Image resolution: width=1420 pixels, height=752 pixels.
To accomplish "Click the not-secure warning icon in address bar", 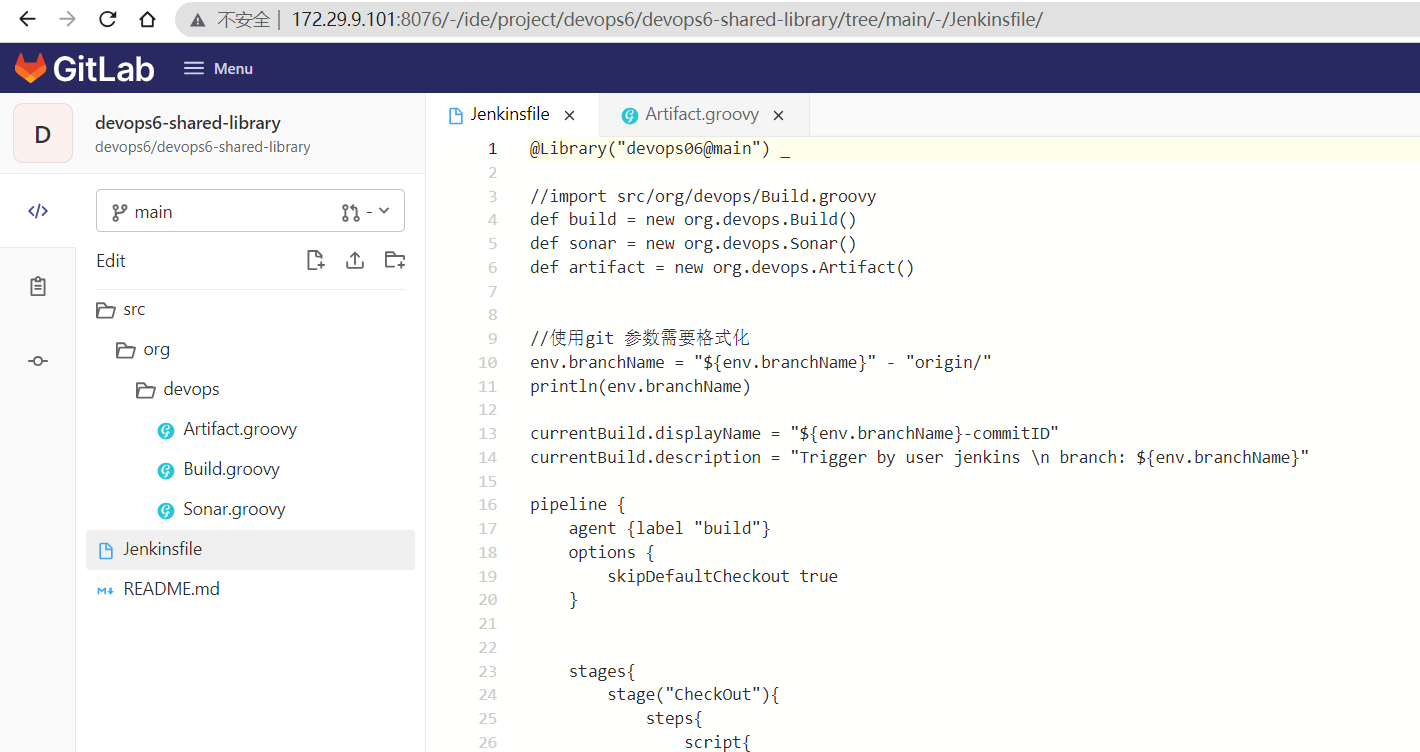I will [x=198, y=19].
